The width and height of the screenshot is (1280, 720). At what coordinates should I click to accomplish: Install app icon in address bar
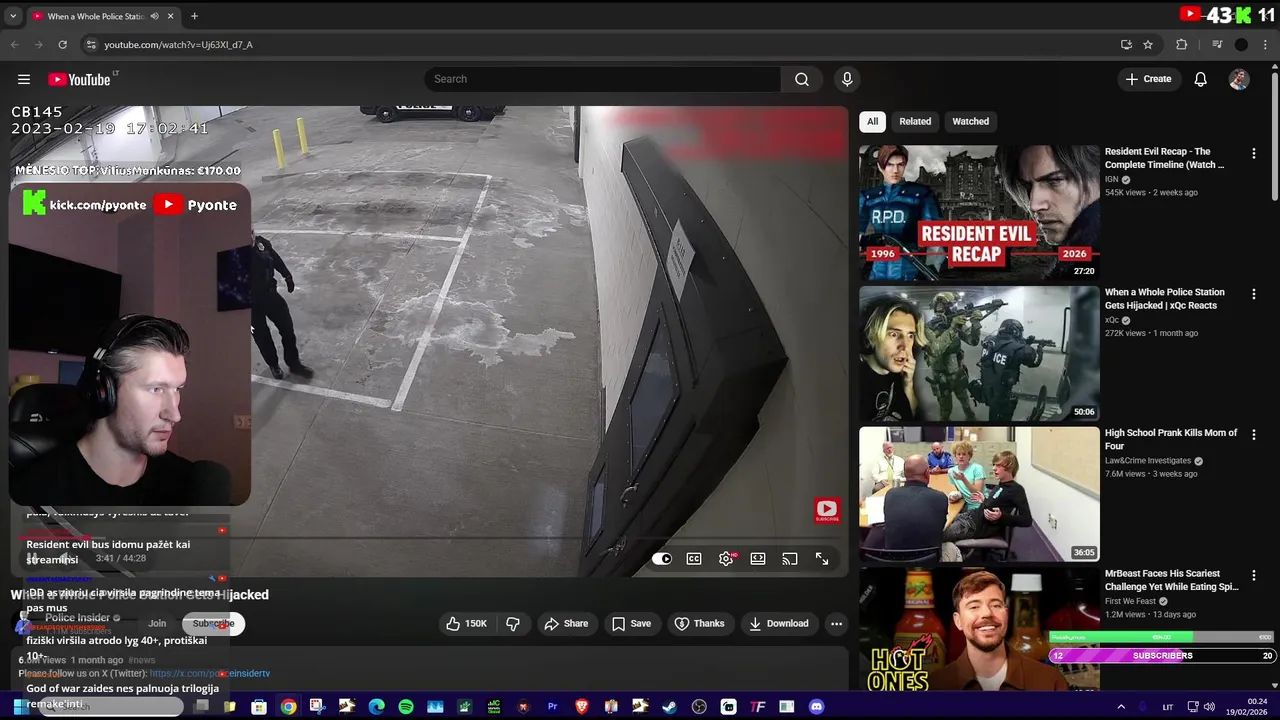(x=1126, y=45)
